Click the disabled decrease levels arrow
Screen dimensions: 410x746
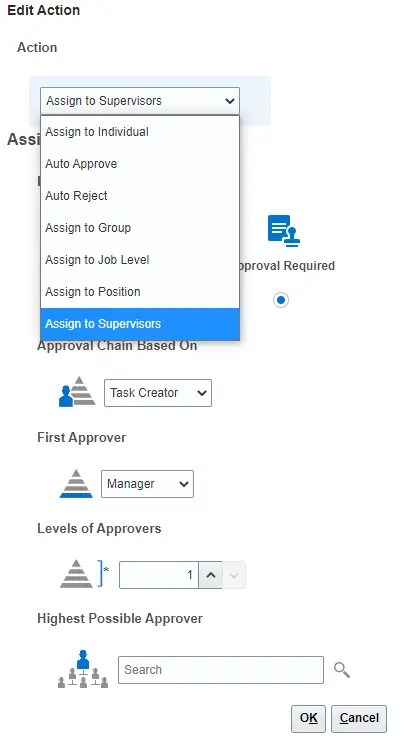point(234,575)
